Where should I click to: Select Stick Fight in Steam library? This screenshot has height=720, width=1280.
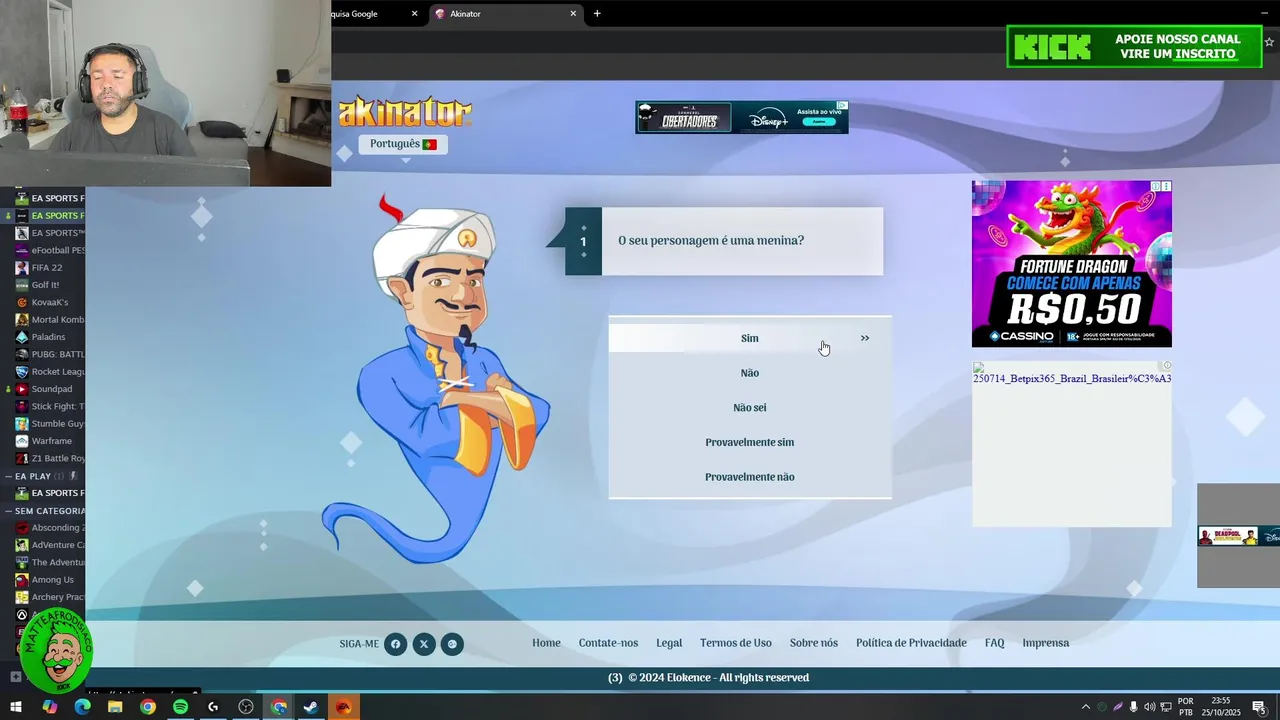coord(50,406)
